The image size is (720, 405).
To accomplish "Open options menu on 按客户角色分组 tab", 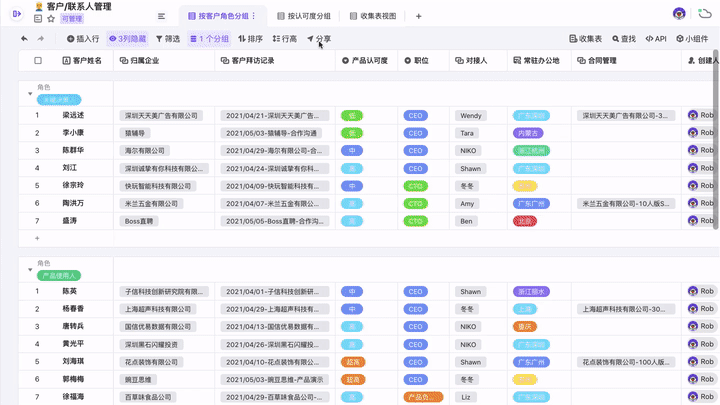I will [254, 16].
